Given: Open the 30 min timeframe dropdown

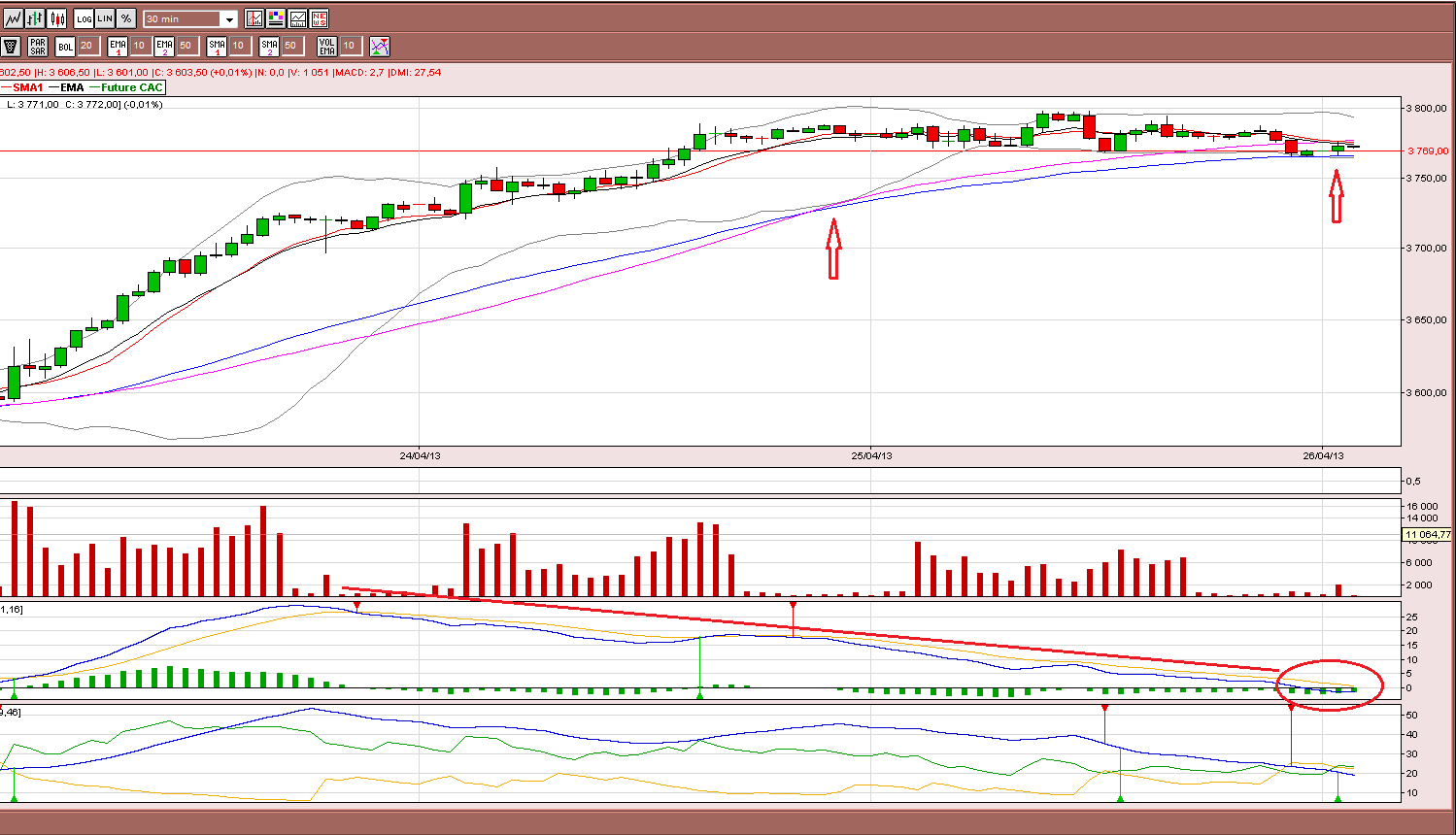Looking at the screenshot, I should pyautogui.click(x=190, y=19).
